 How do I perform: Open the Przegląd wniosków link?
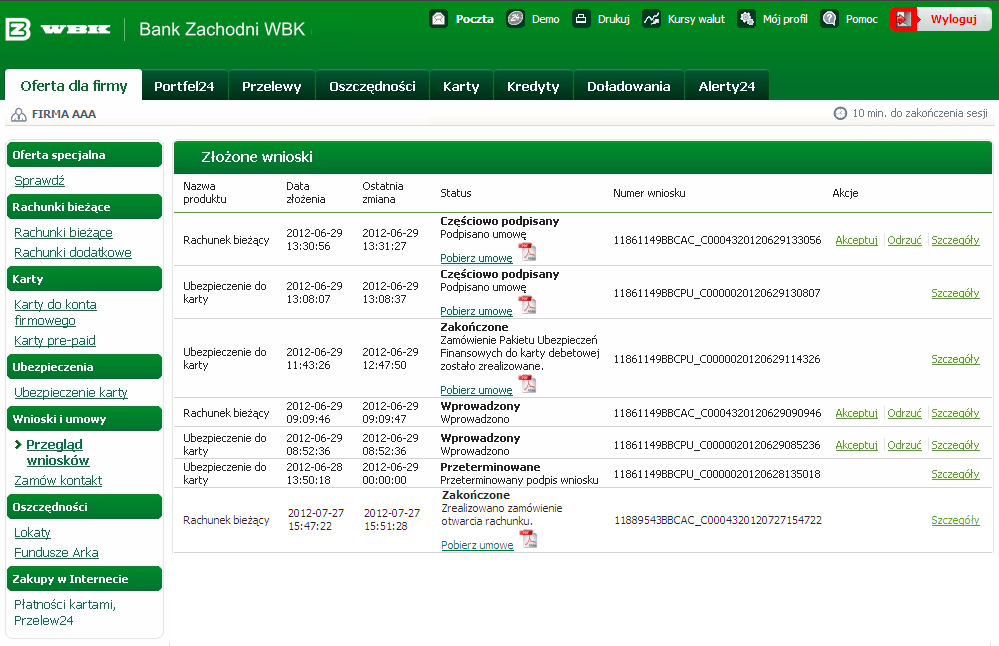coord(57,452)
